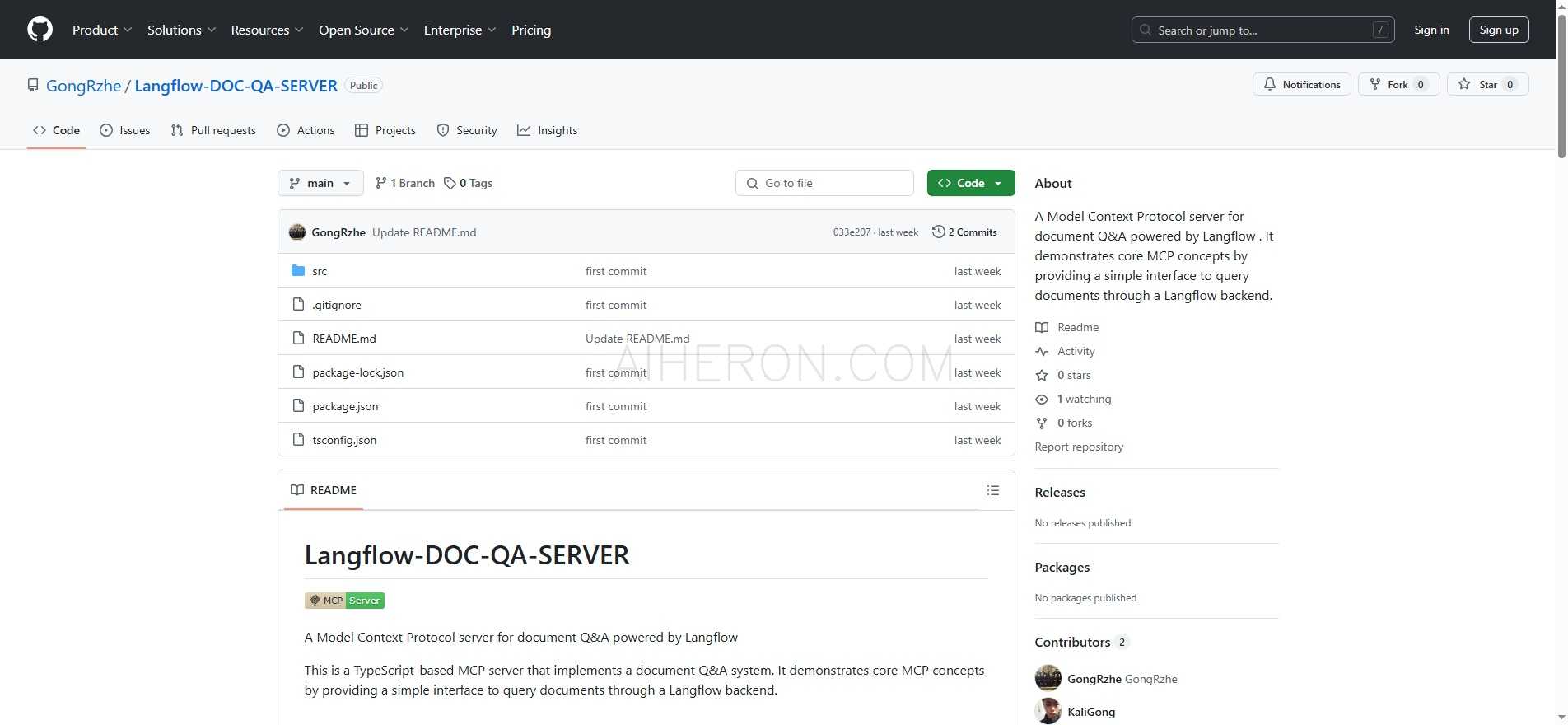Open the Langflow-DOC-QA-SERVER repository link

point(236,86)
